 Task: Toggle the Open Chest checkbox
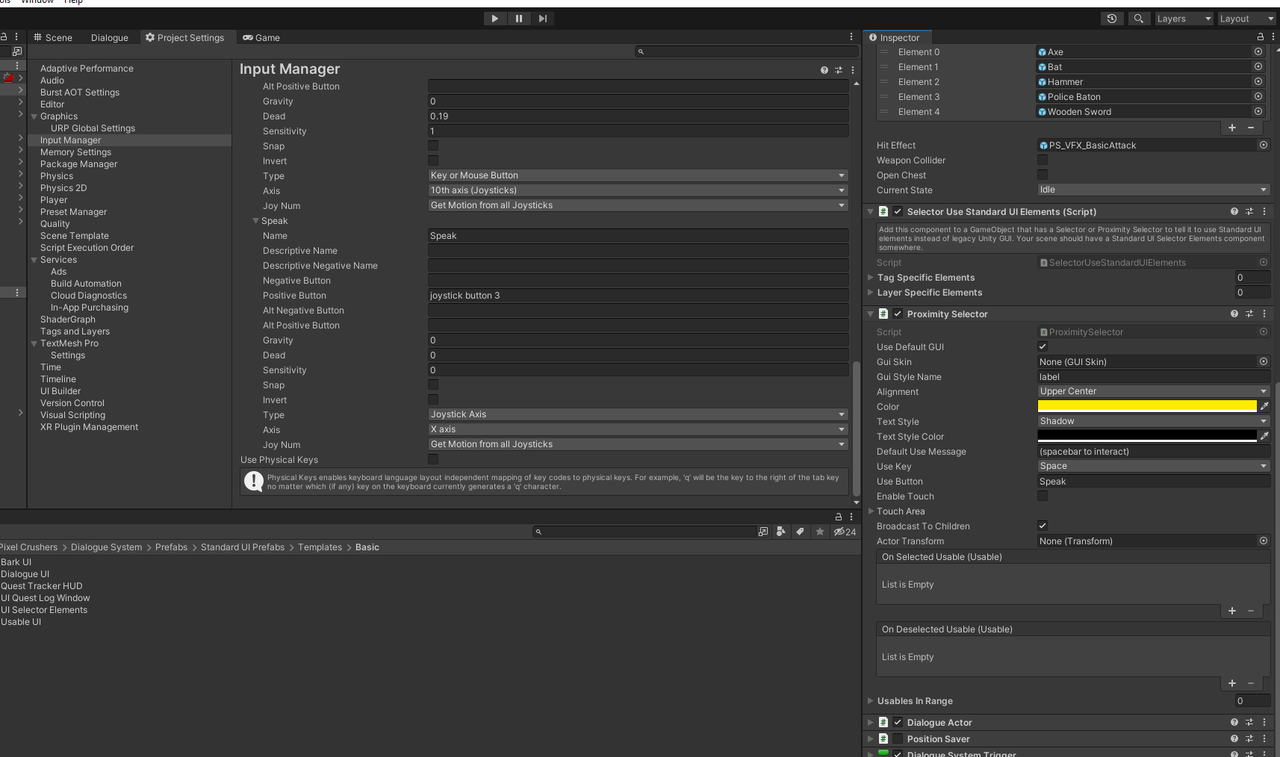[1043, 175]
